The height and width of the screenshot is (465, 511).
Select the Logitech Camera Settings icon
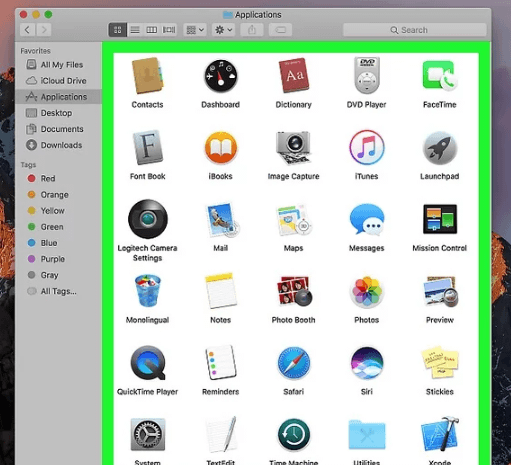148,219
